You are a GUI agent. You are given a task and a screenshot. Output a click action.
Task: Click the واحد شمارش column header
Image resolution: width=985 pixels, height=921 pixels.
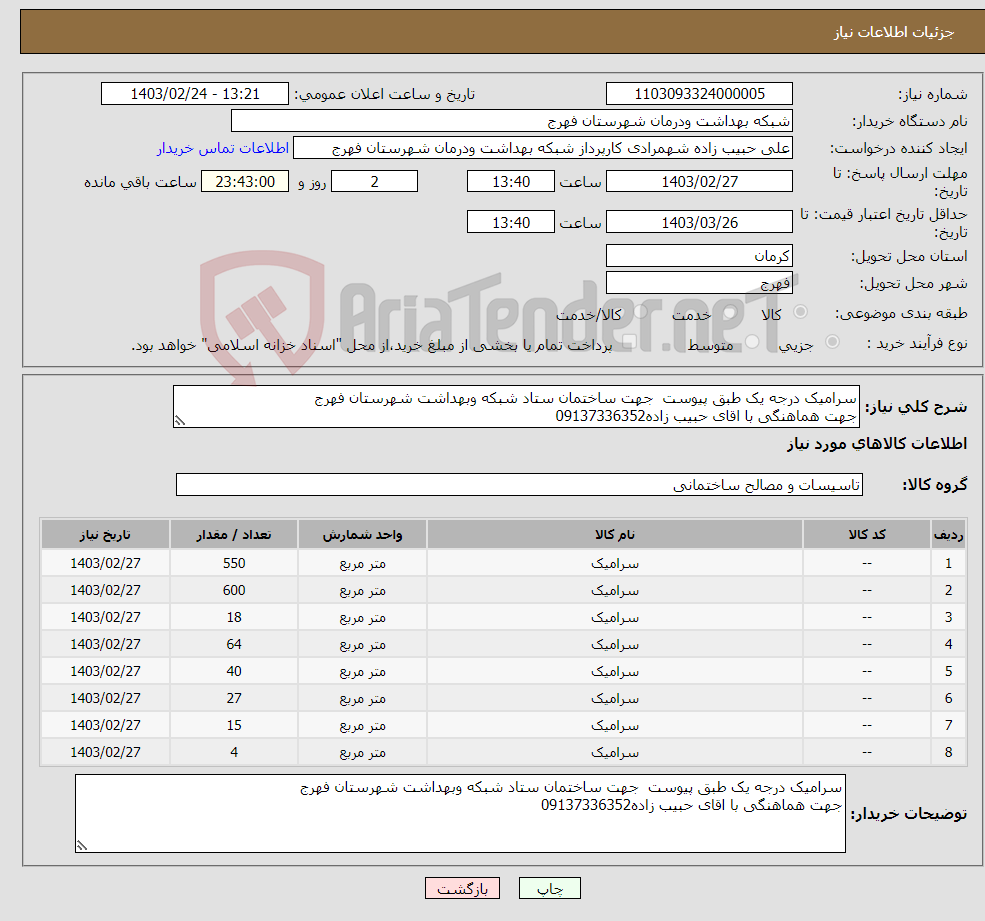pyautogui.click(x=362, y=534)
